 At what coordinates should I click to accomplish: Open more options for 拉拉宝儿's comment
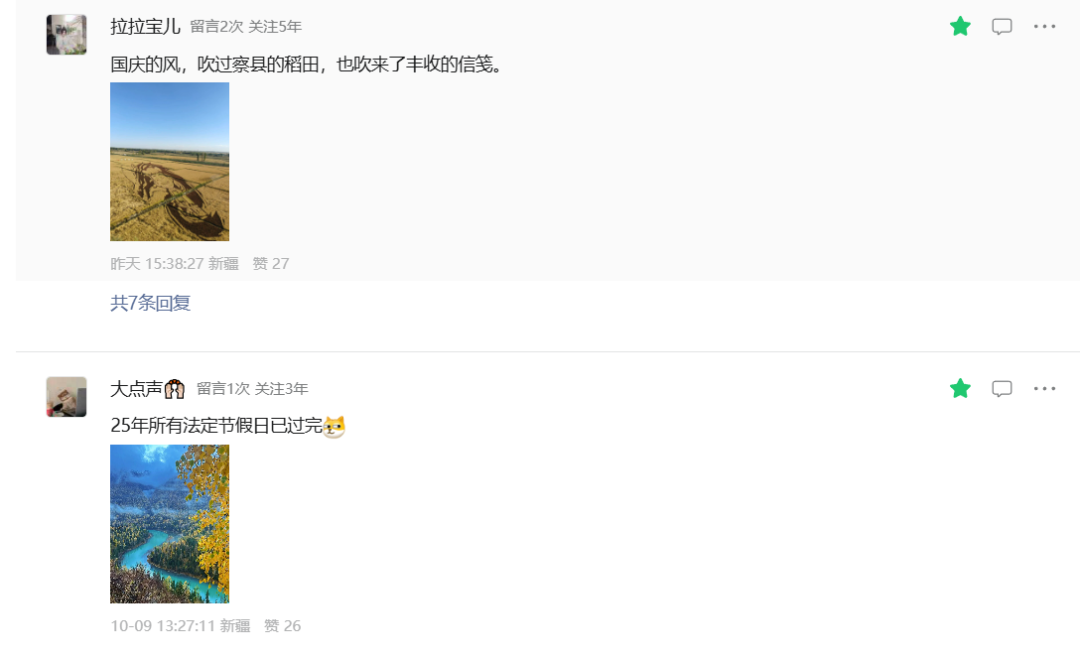click(x=1044, y=26)
